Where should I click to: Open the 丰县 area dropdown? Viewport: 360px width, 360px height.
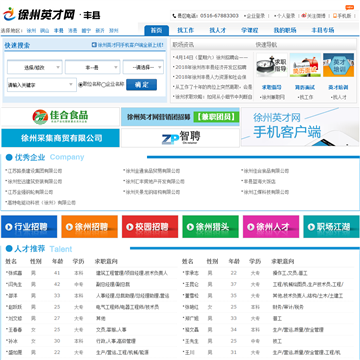click(92, 67)
